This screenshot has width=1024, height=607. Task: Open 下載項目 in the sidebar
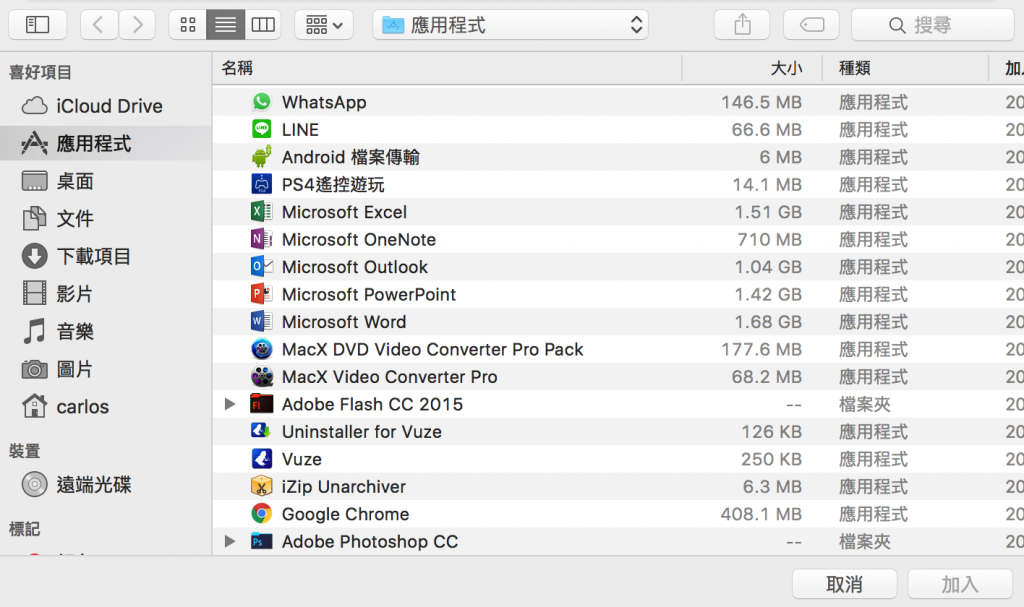pos(106,256)
